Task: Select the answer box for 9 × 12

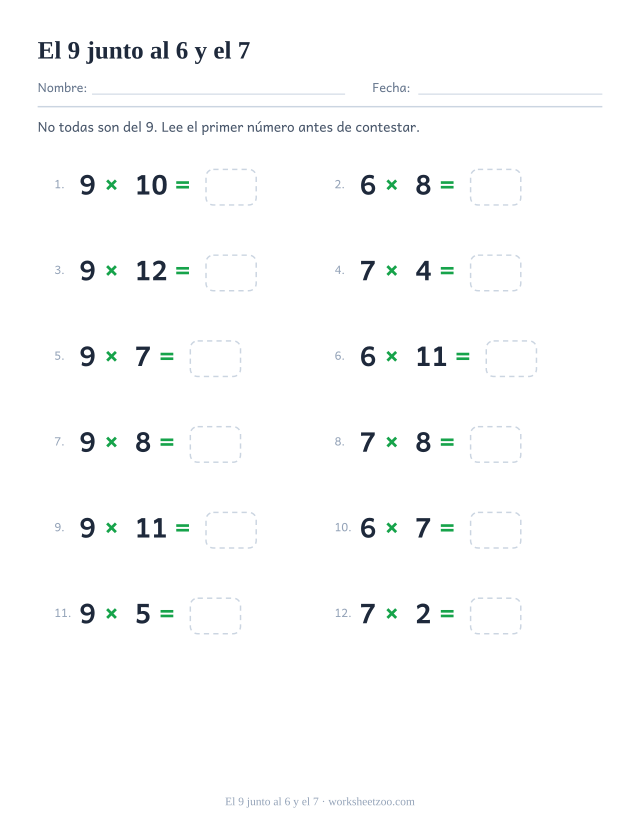Action: tap(231, 273)
